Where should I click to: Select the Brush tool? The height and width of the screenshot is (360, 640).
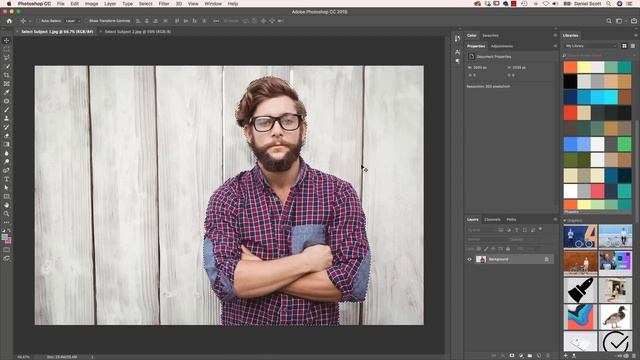pos(7,110)
